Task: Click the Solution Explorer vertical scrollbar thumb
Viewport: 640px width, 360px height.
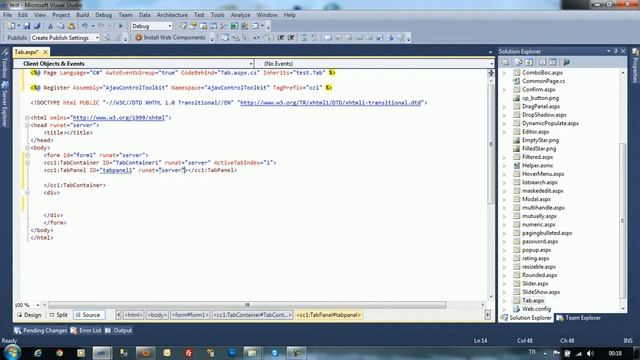Action: (x=623, y=220)
